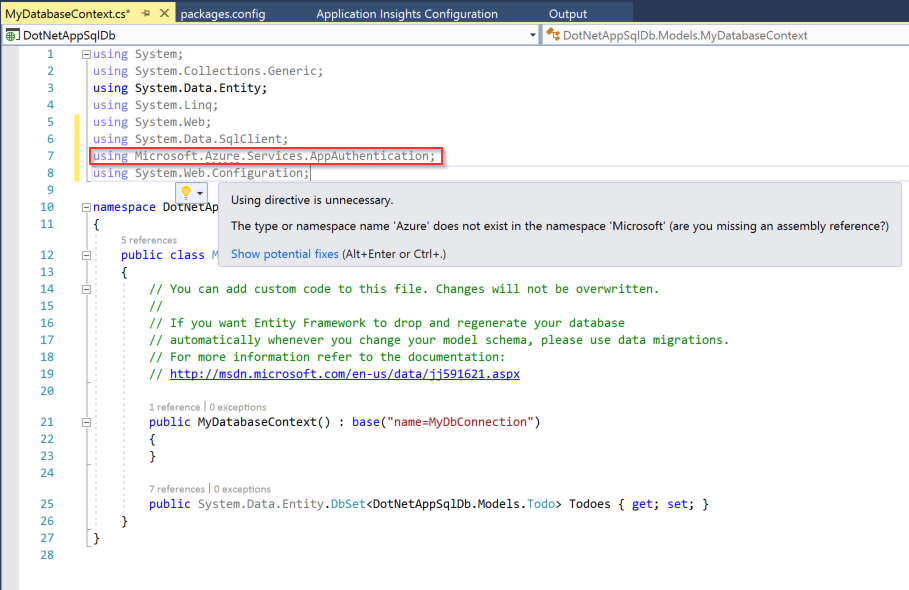Open the DotNetAppSqlDb project dropdown
Viewport: 909px width, 590px height.
point(271,35)
